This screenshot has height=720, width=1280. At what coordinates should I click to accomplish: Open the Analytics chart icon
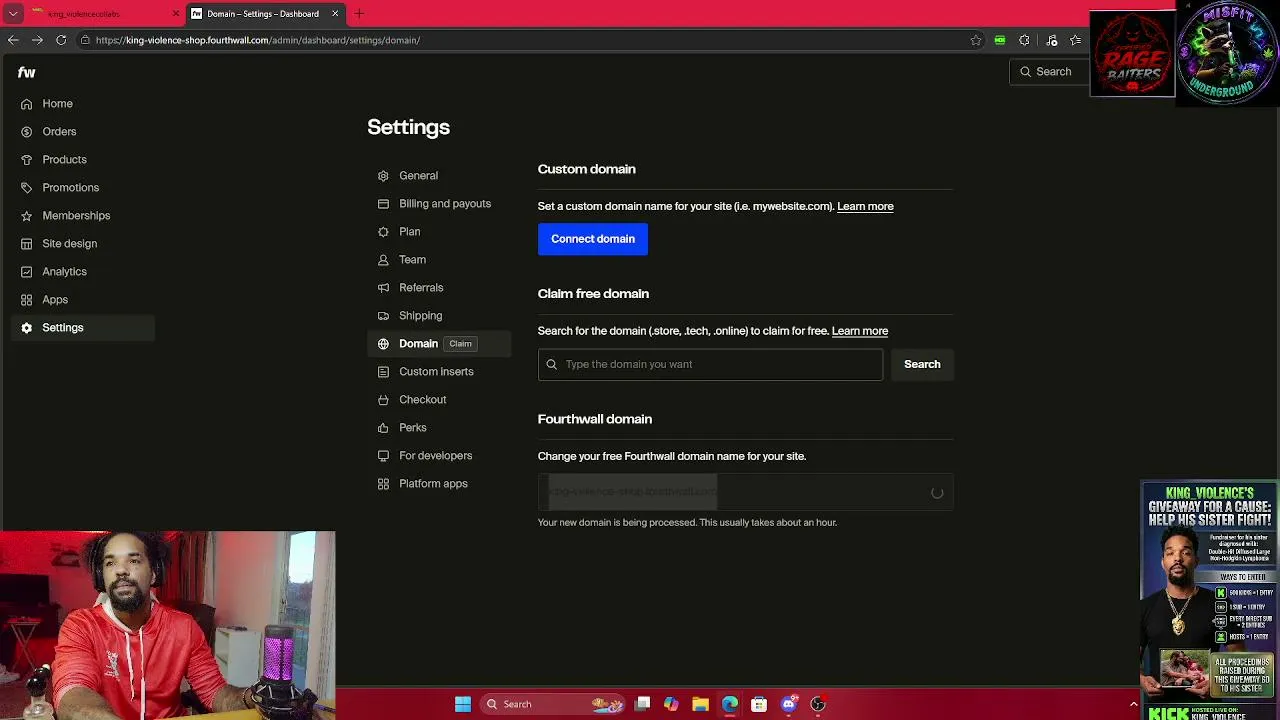pos(26,272)
